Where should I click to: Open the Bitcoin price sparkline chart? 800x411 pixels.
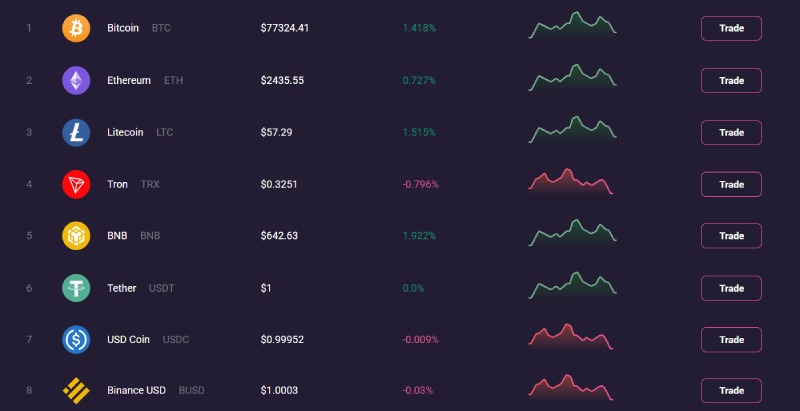(572, 25)
